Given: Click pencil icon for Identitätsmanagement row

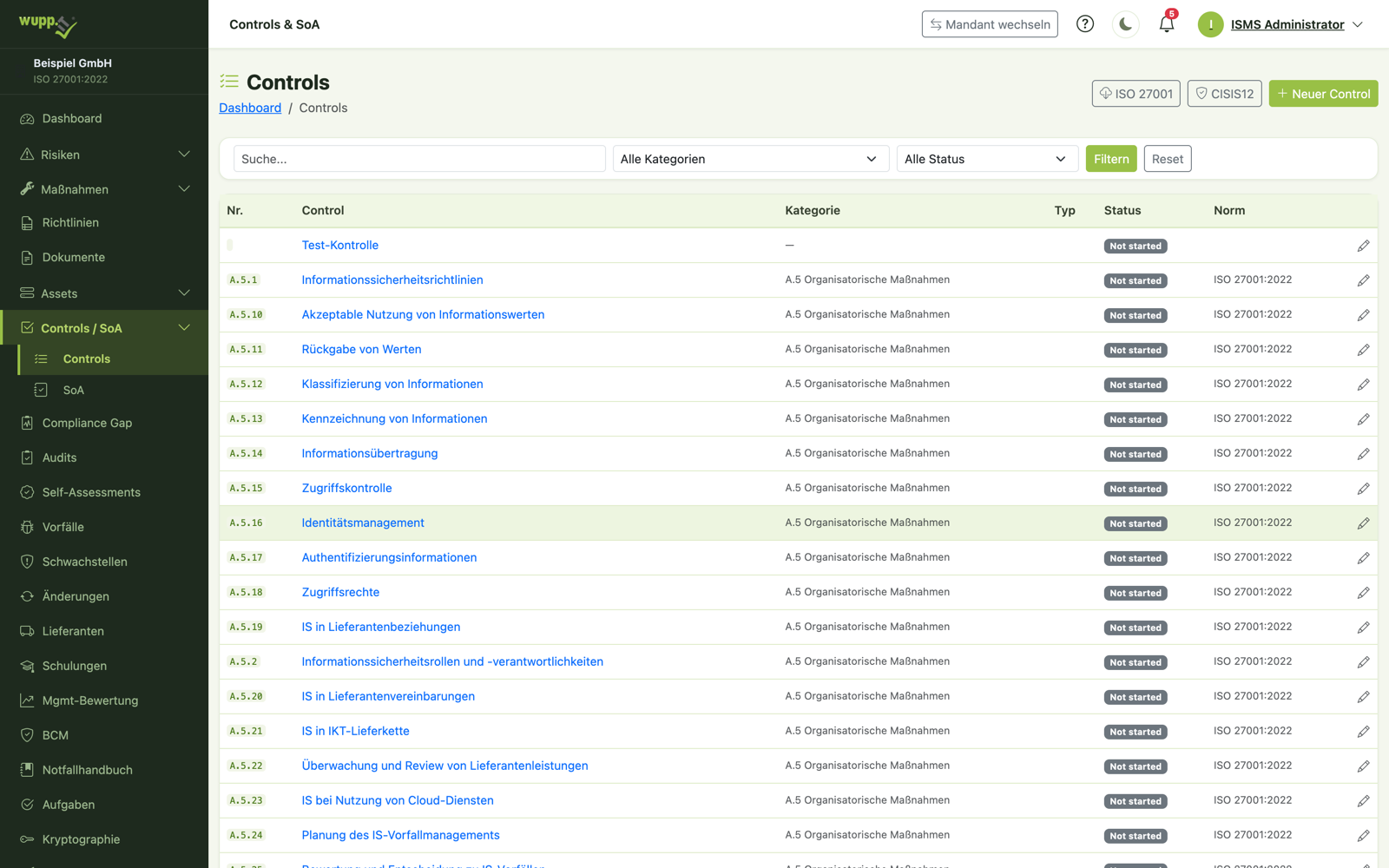Looking at the screenshot, I should coord(1363,523).
